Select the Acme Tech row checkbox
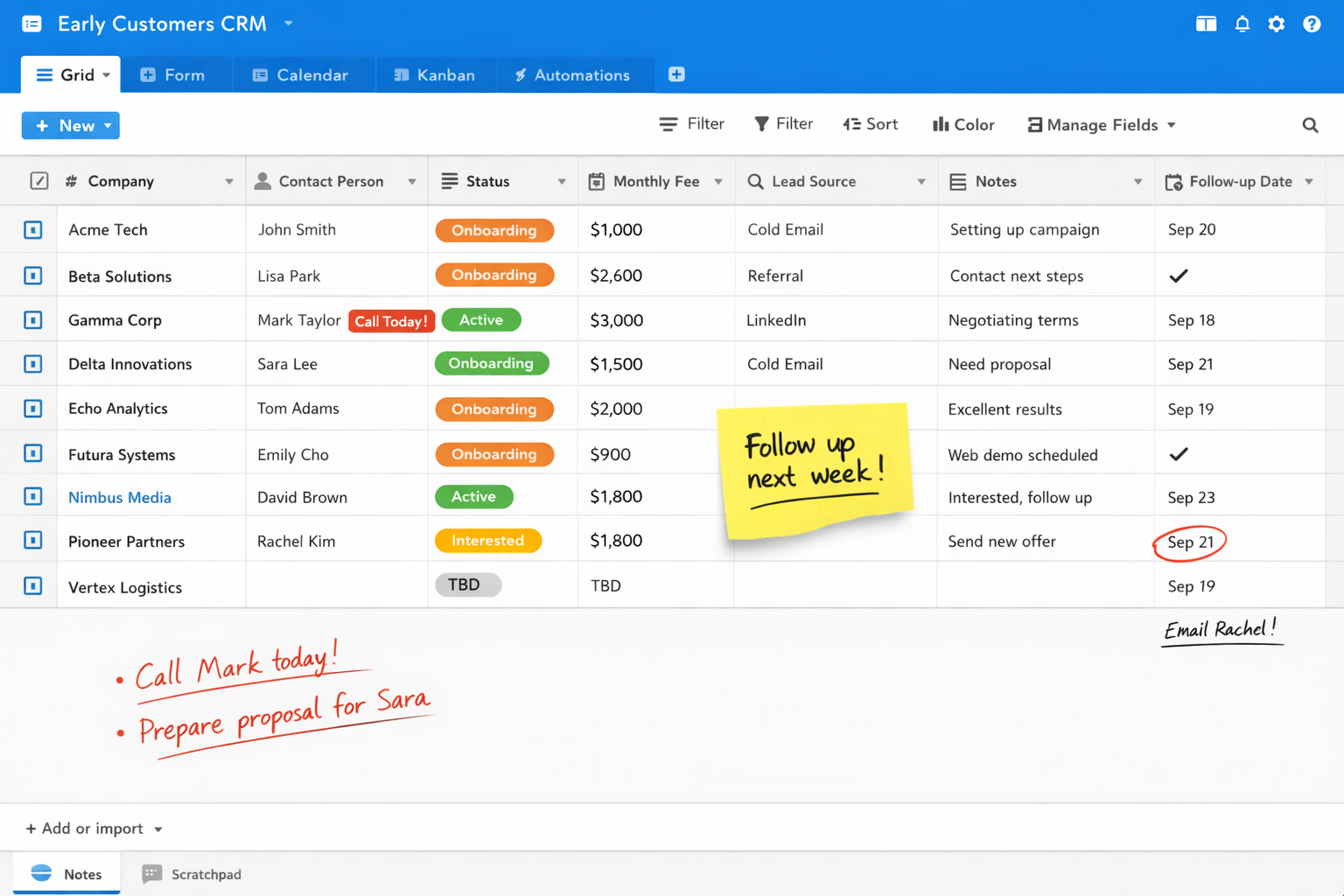Image resolution: width=1344 pixels, height=896 pixels. coord(33,230)
